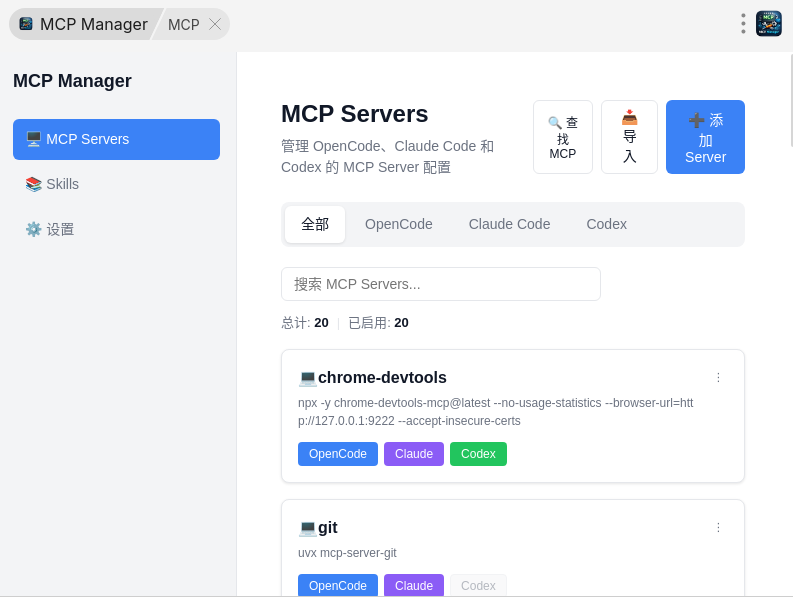Enable Codex for git server
Viewport: 793px width, 597px height.
coord(478,585)
